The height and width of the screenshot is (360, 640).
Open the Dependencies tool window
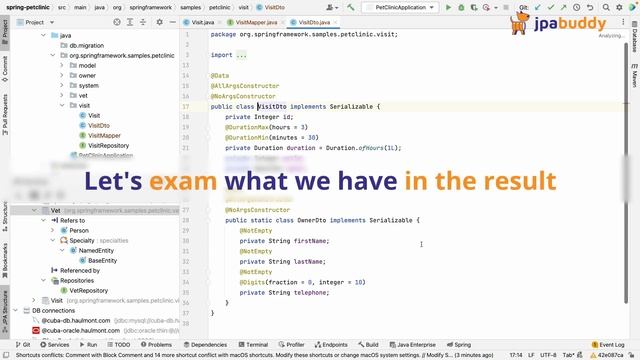[x=205, y=344]
